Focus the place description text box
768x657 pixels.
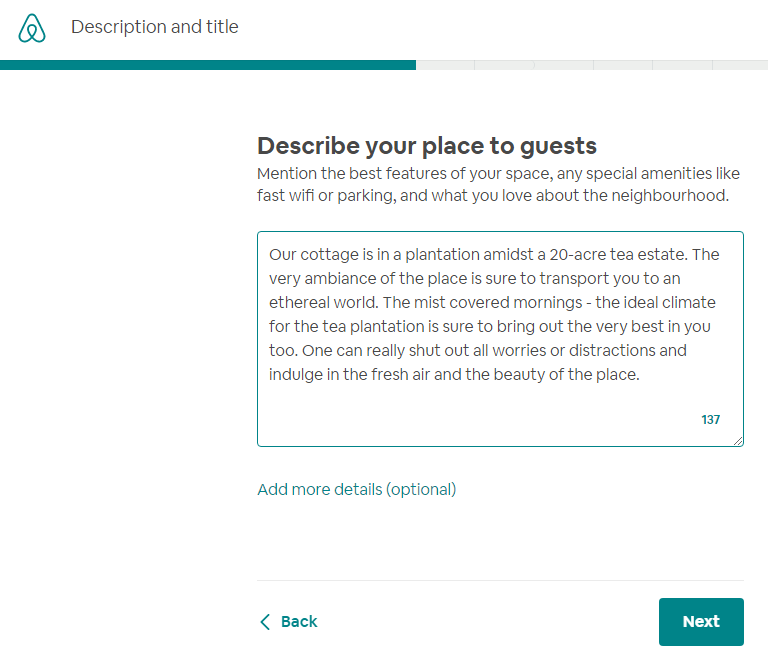tap(500, 339)
